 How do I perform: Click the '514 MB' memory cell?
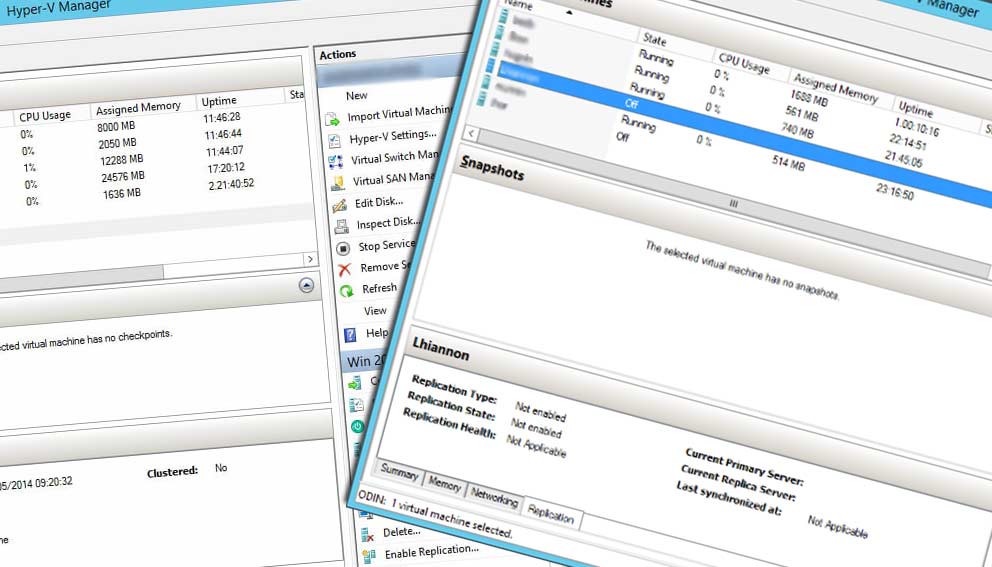tap(788, 163)
